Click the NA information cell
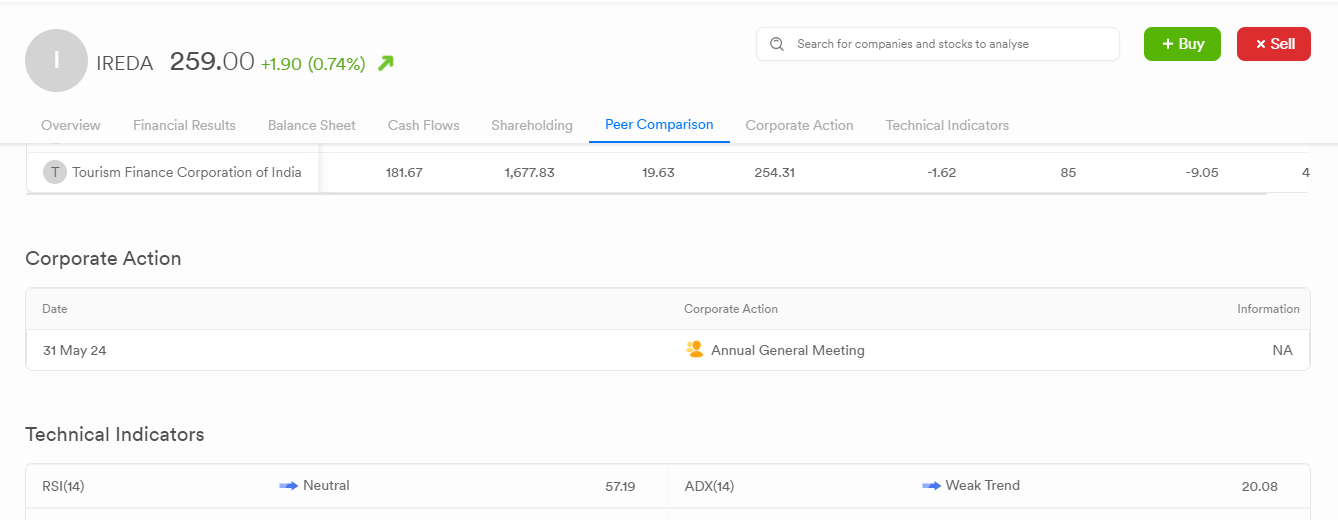This screenshot has height=520, width=1338. click(x=1282, y=350)
